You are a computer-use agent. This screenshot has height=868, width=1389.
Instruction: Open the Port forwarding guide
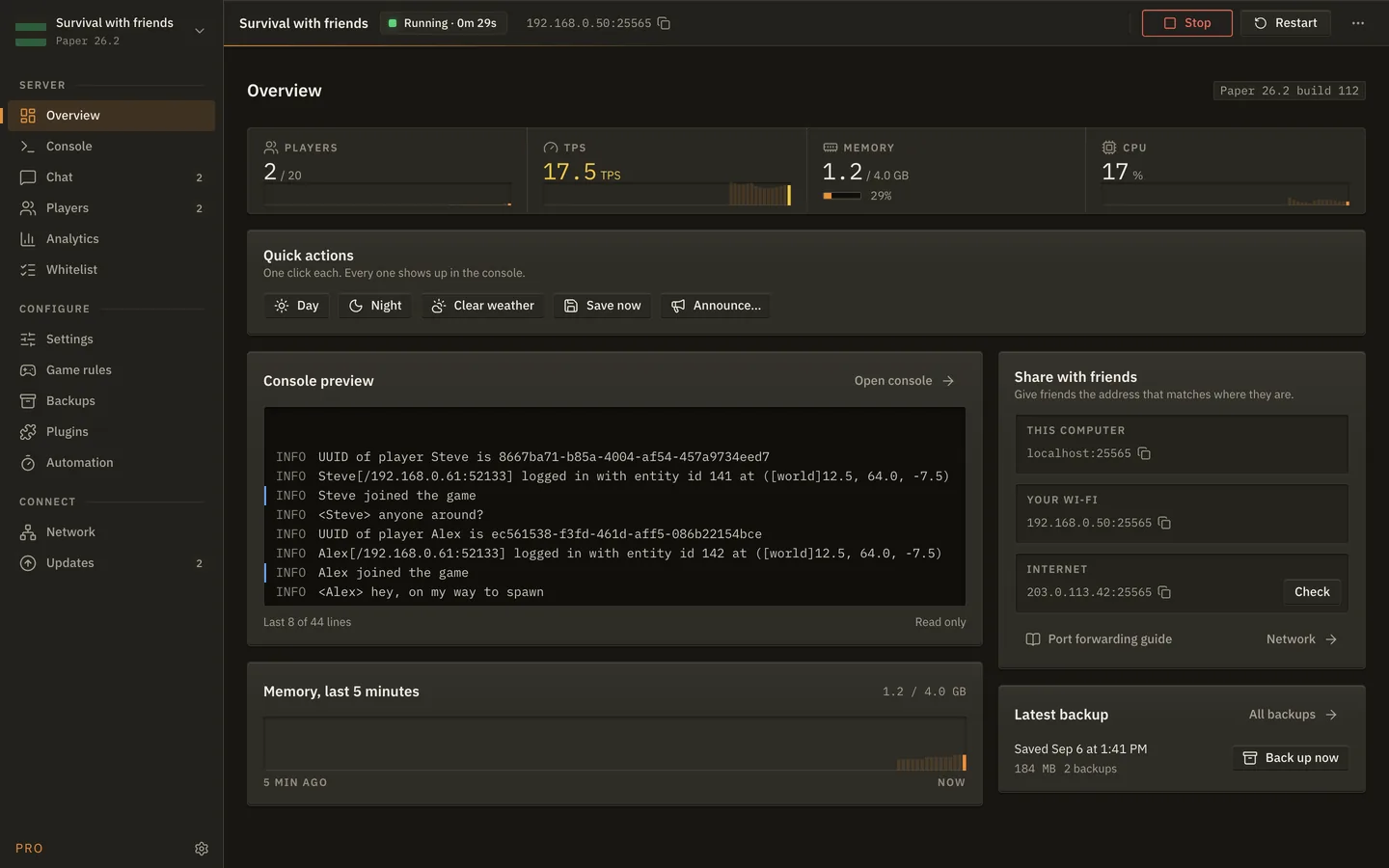coord(1099,639)
